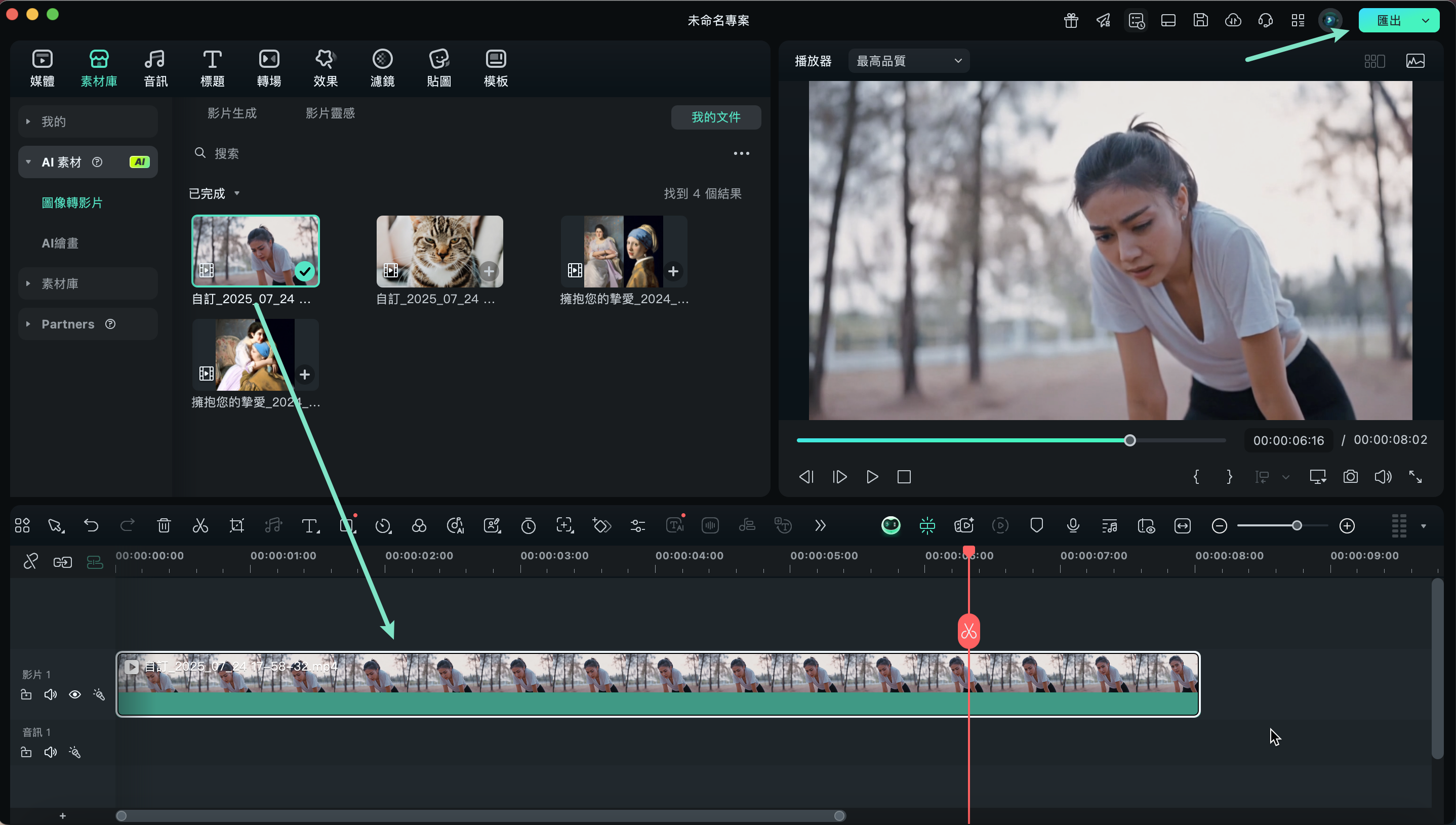Click the delete trash icon
This screenshot has width=1456, height=825.
click(164, 525)
